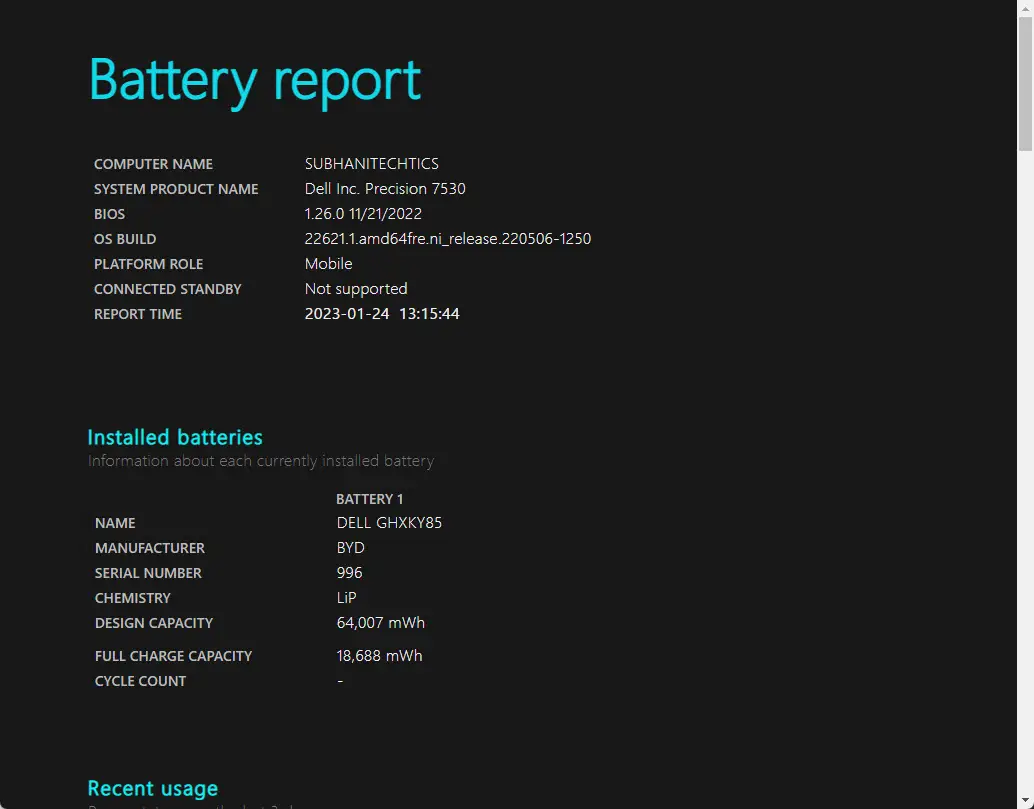This screenshot has width=1034, height=809.
Task: Click the 'DESIGN CAPACITY' label
Action: pyautogui.click(x=154, y=624)
